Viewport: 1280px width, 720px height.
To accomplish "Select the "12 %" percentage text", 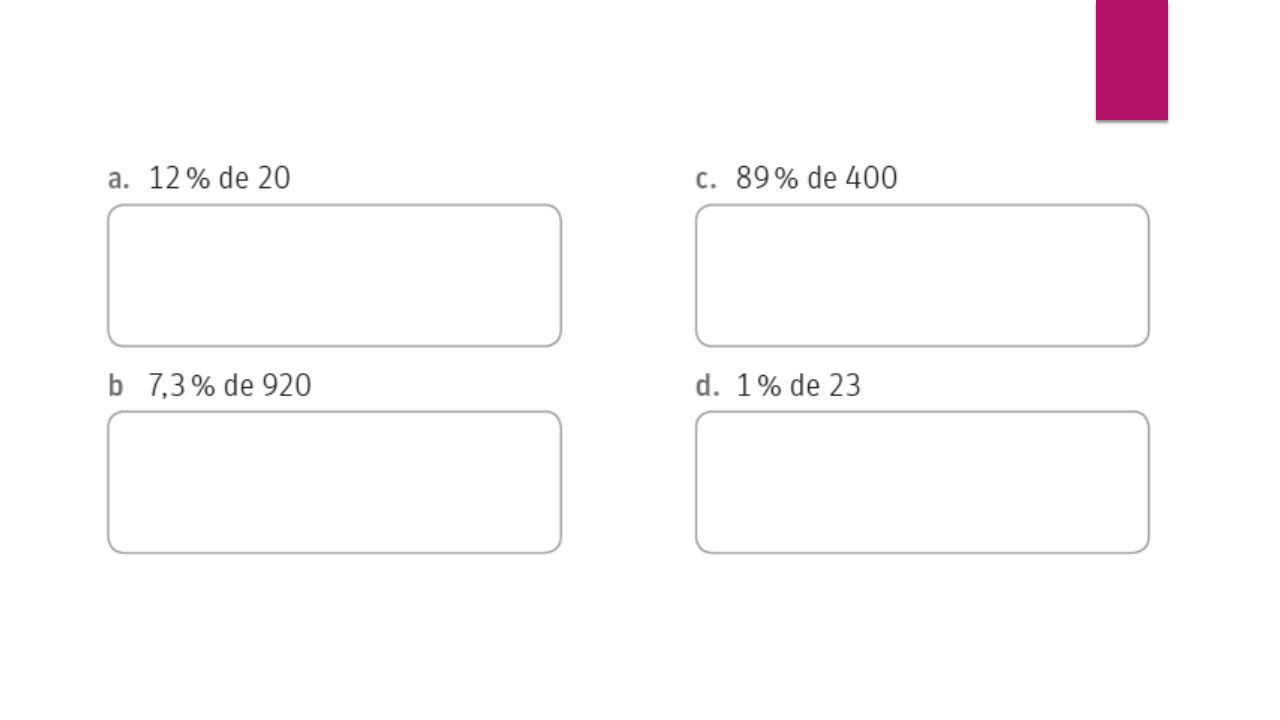I will click(179, 179).
